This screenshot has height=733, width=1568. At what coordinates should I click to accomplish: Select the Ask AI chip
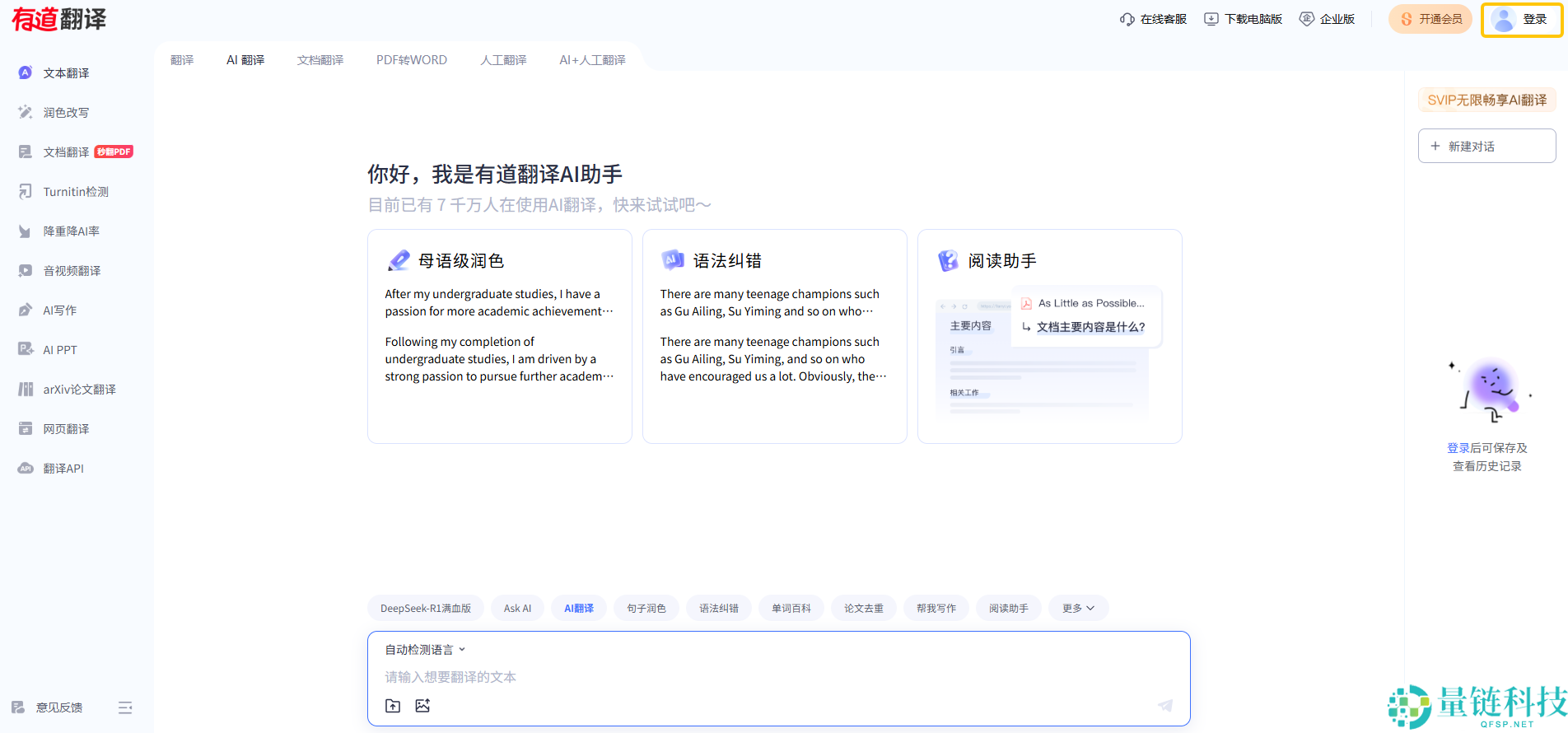click(x=517, y=609)
